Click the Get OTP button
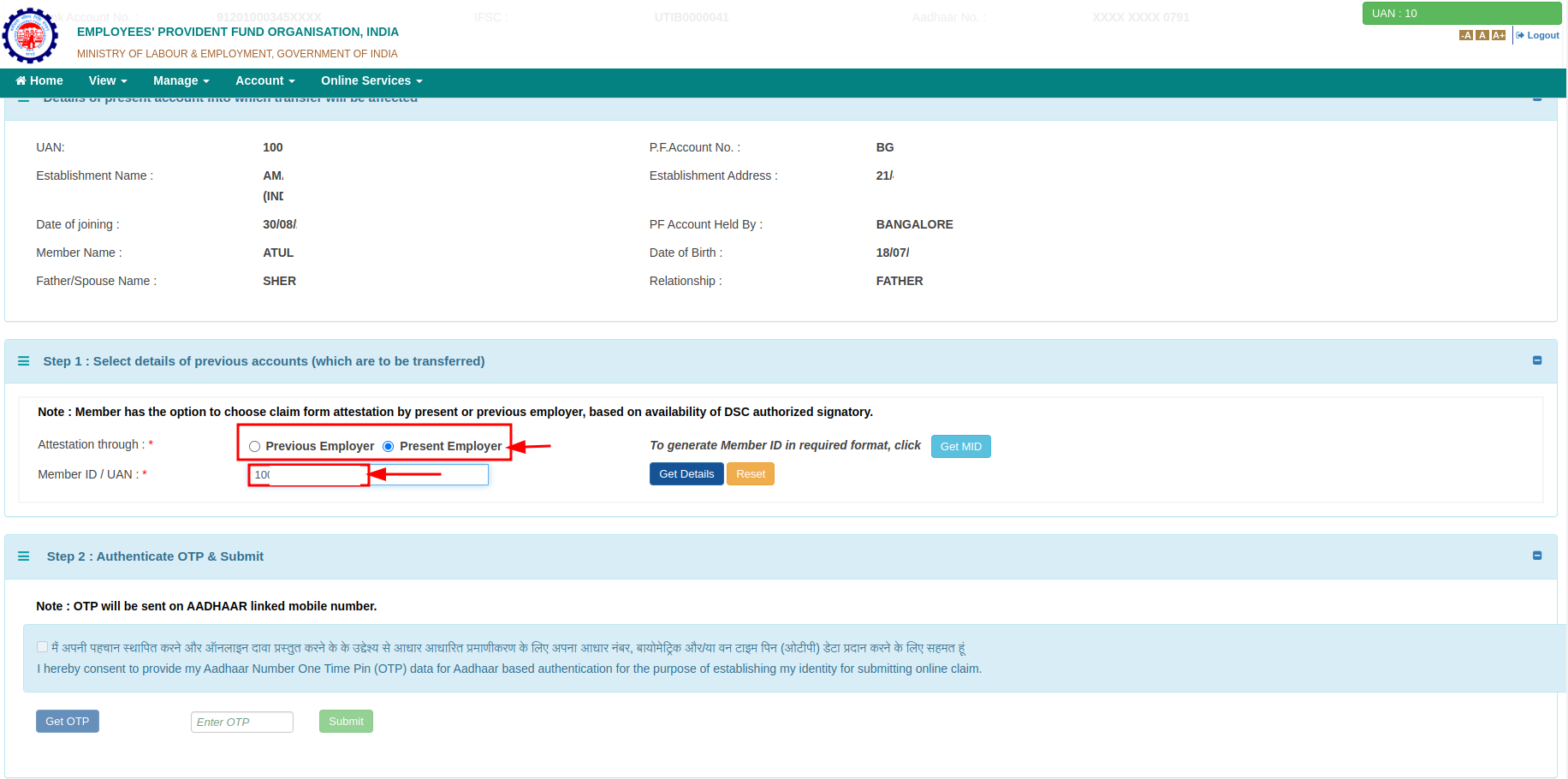 [68, 722]
